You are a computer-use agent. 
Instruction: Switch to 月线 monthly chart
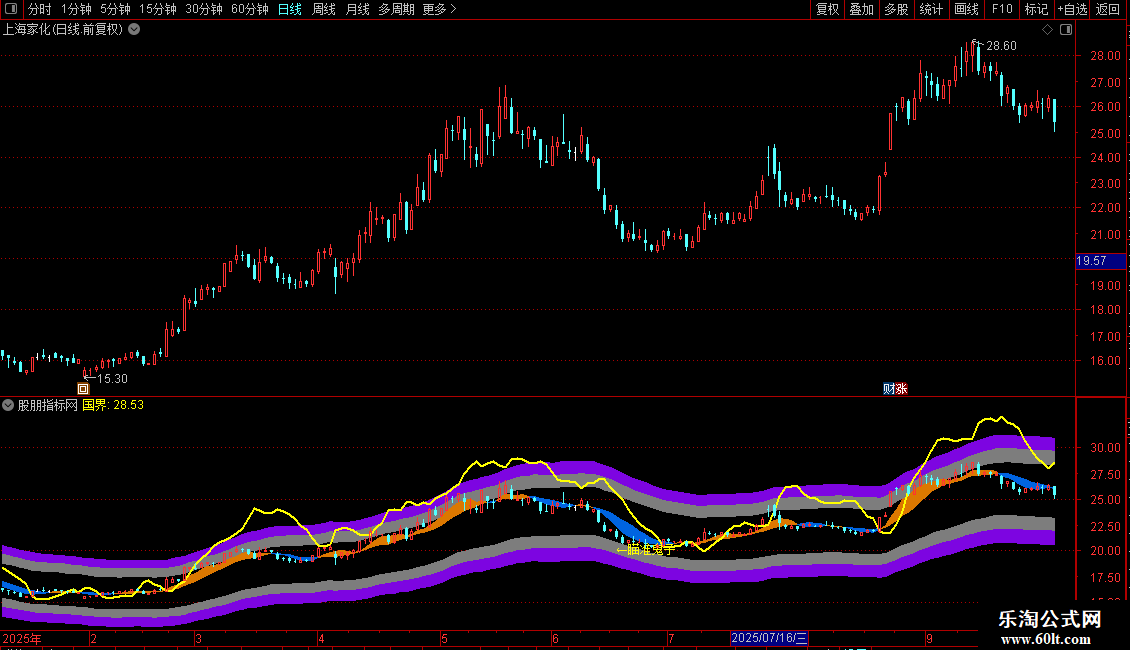357,9
